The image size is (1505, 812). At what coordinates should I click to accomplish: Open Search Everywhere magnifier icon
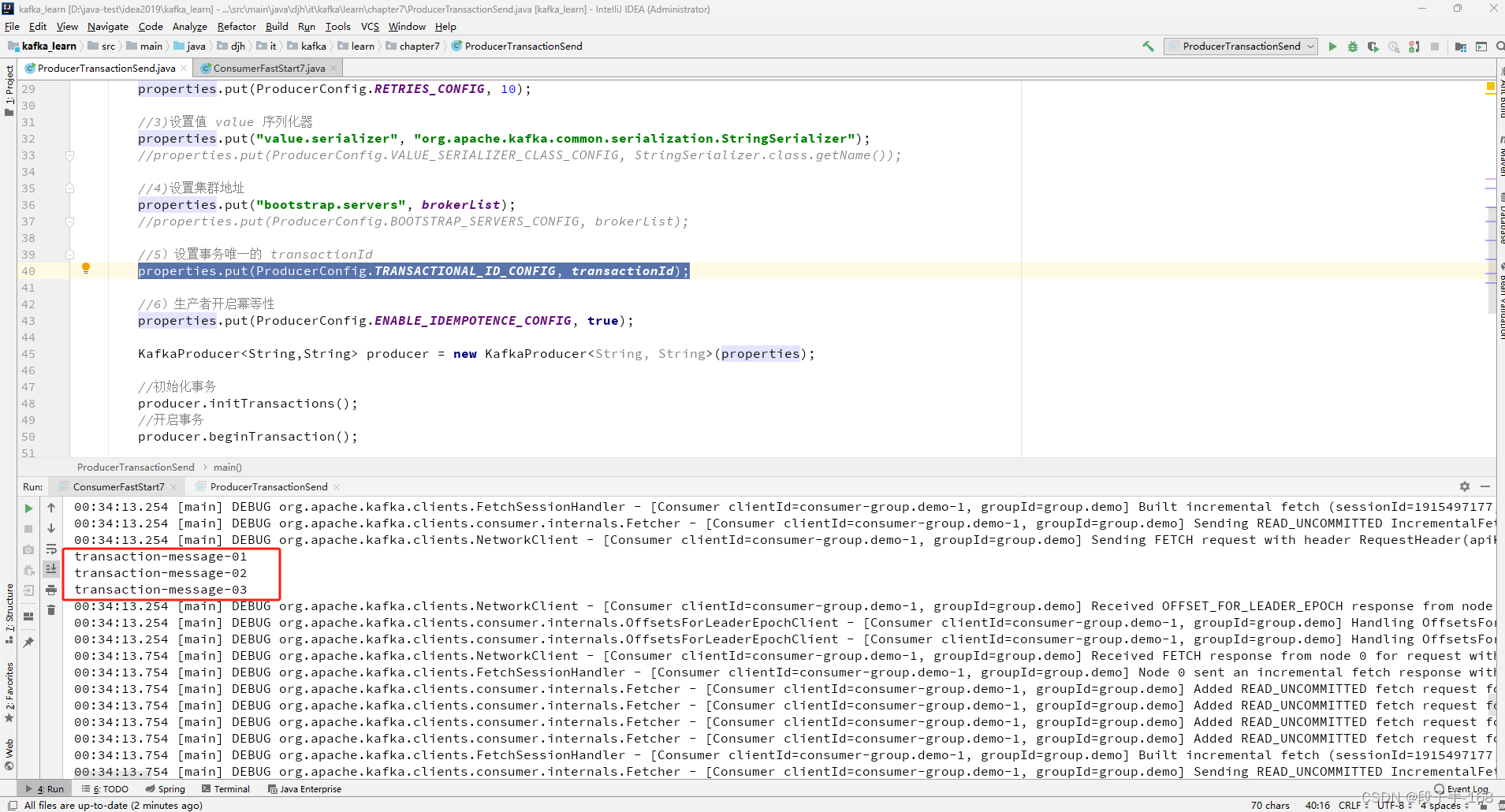[1500, 47]
